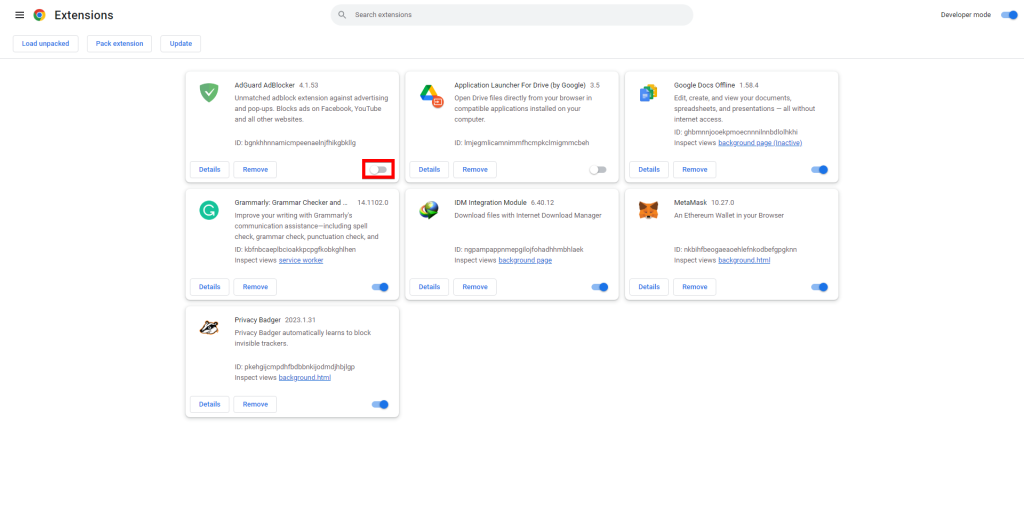Open Details for AdGuard AdBlocker
This screenshot has height=517, width=1024.
[210, 170]
